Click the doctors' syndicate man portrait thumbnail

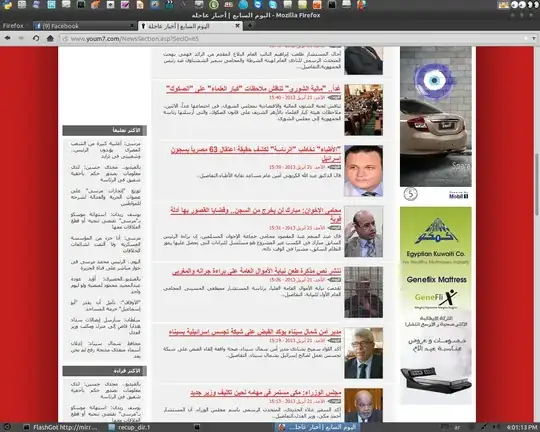tap(363, 171)
